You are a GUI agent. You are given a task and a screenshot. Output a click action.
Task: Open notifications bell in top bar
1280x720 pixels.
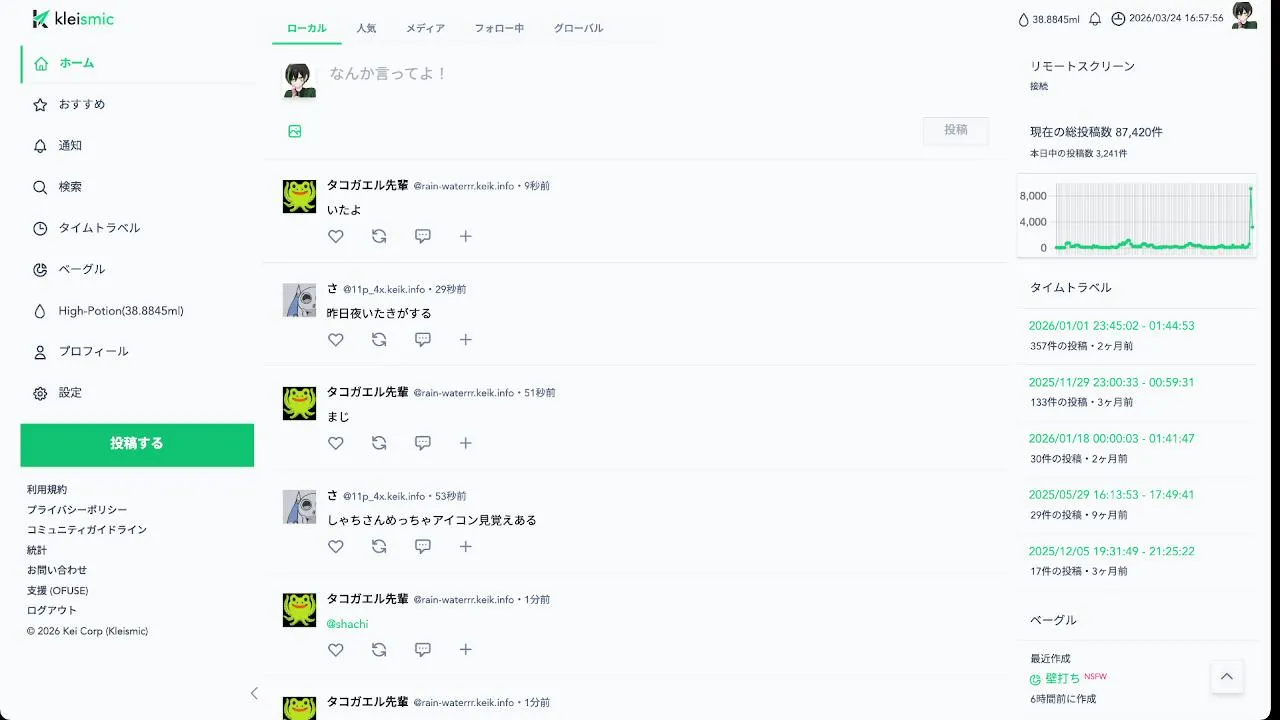(x=1095, y=19)
